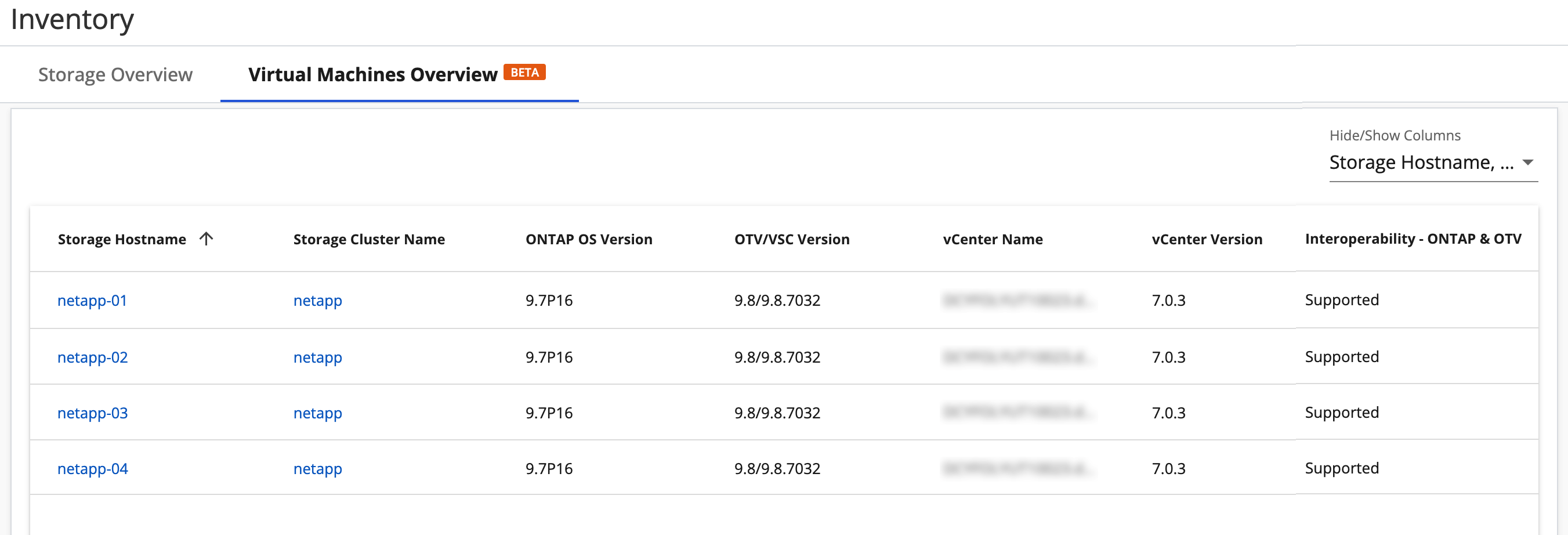Open the netapp cluster link on netapp-02 row
This screenshot has width=1568, height=535.
(317, 357)
